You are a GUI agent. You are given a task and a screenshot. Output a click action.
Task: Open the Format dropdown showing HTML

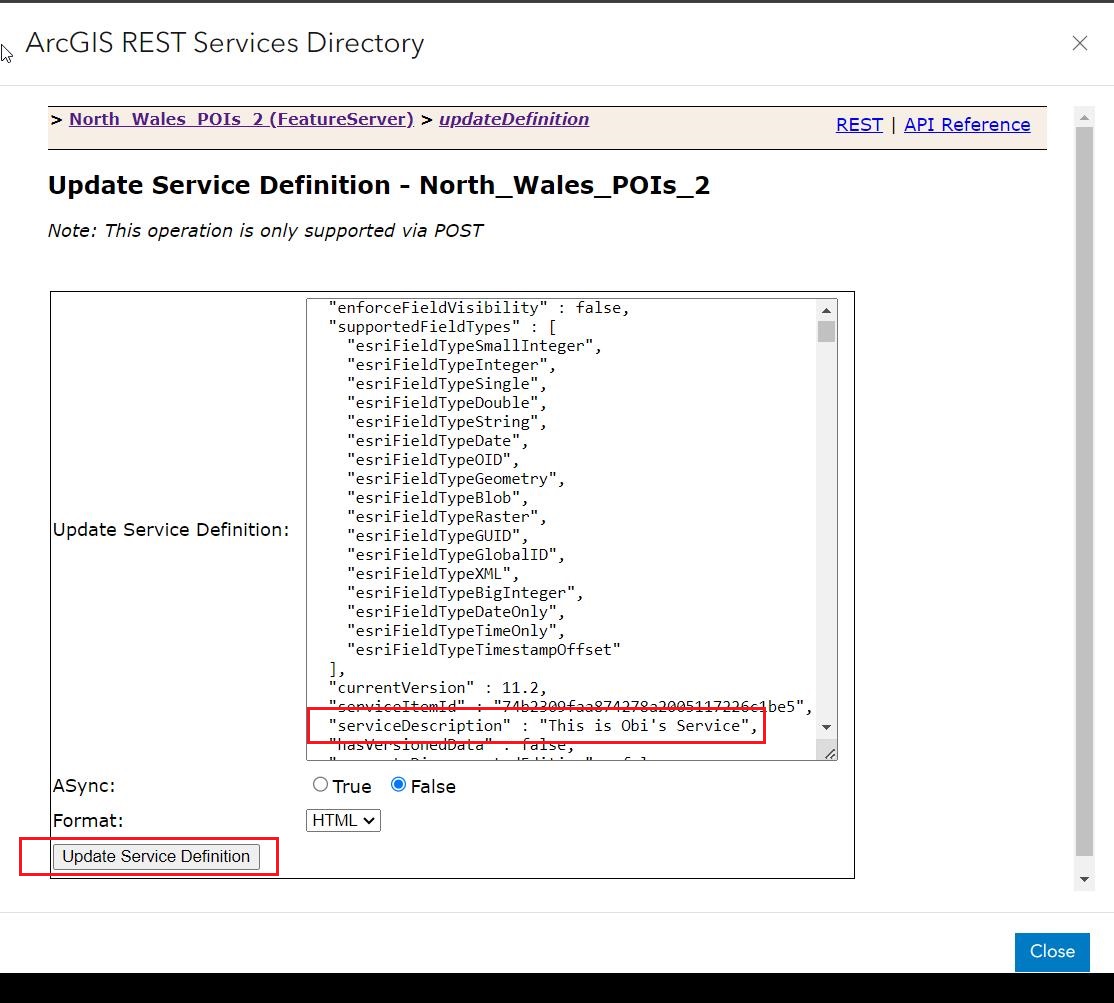(342, 820)
